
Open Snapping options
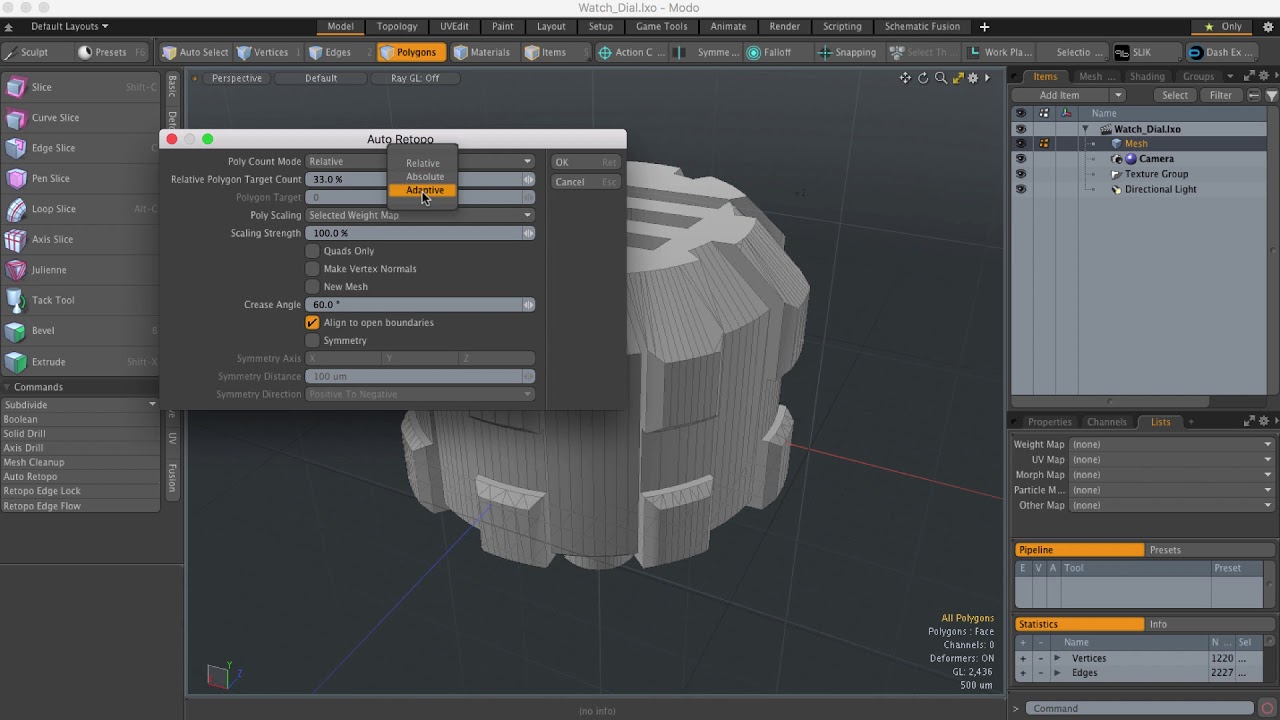point(848,52)
